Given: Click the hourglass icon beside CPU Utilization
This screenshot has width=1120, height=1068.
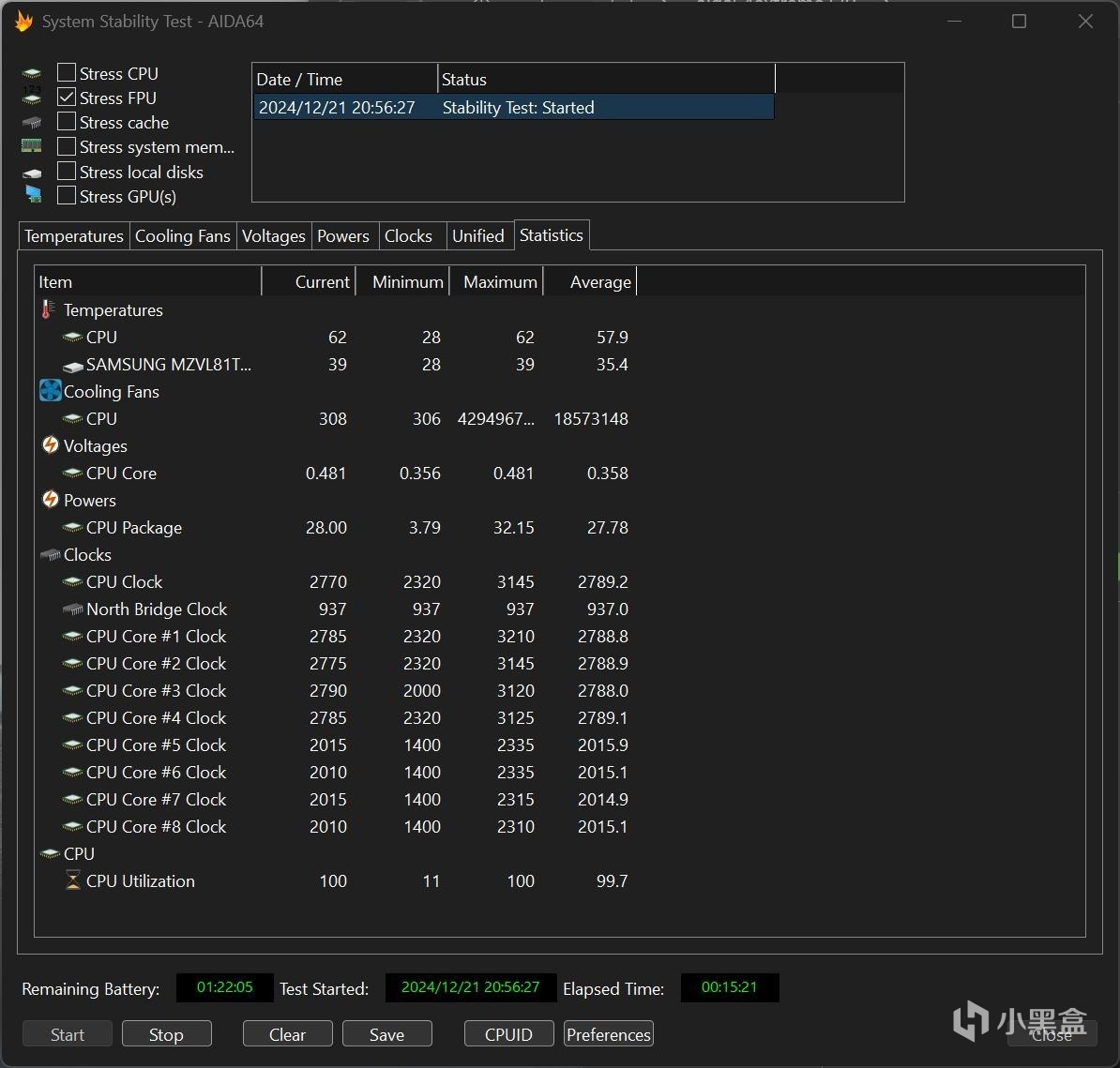Looking at the screenshot, I should pos(73,880).
